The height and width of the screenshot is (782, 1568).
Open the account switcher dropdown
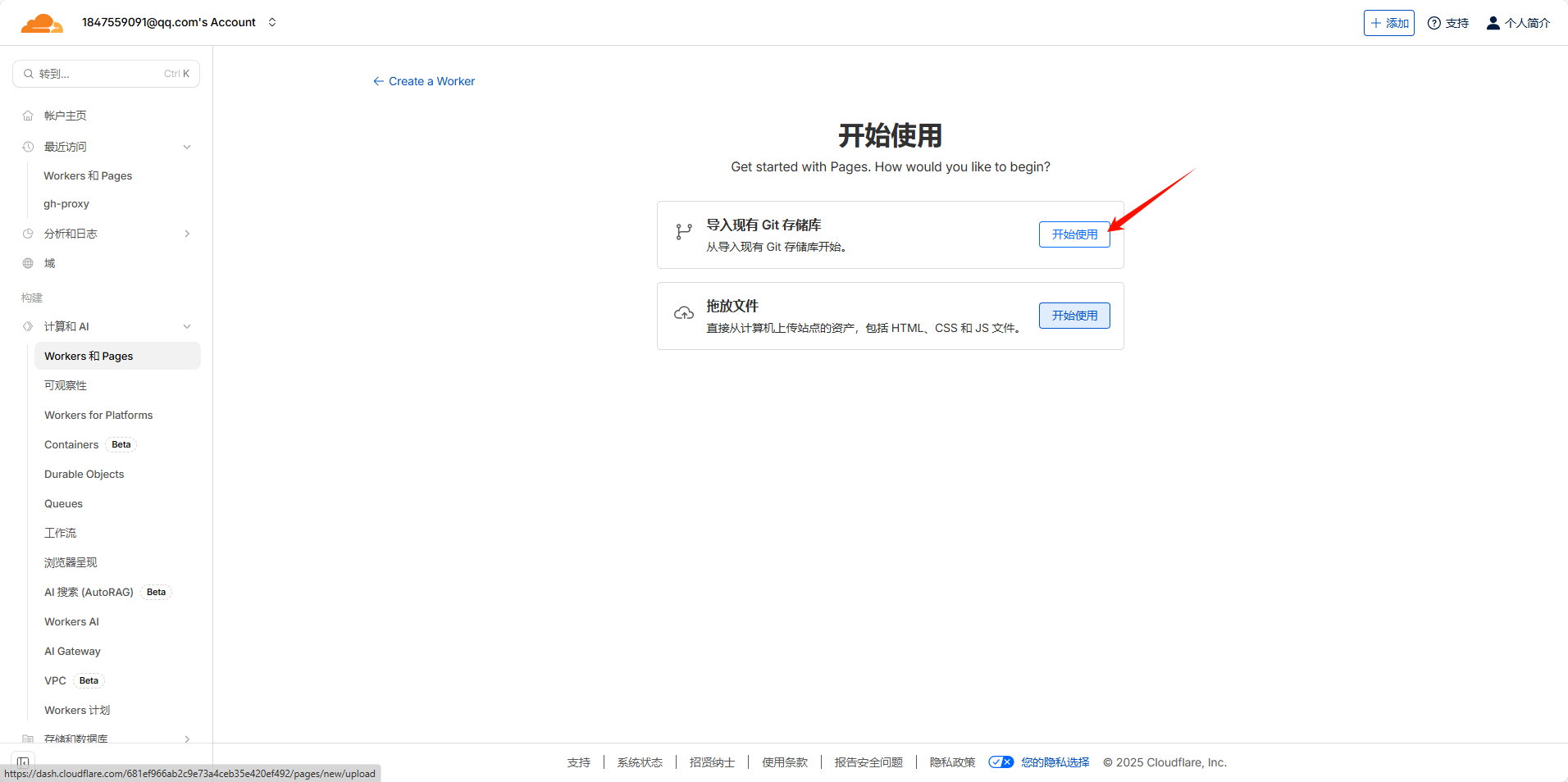tap(272, 22)
